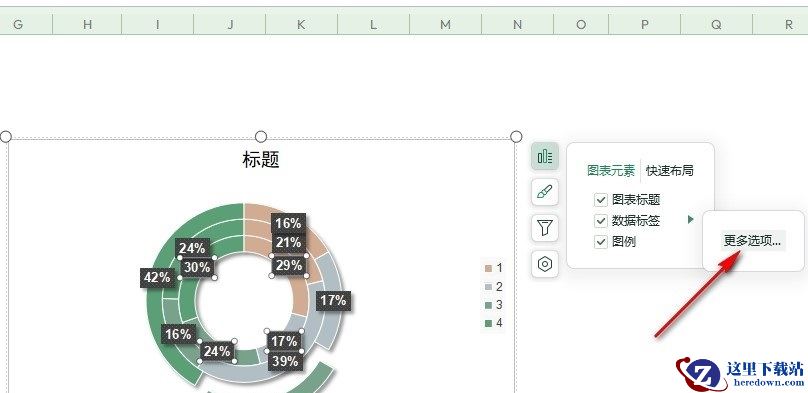Choose 更多选项... in the submenu
This screenshot has width=808, height=393.
coord(752,241)
